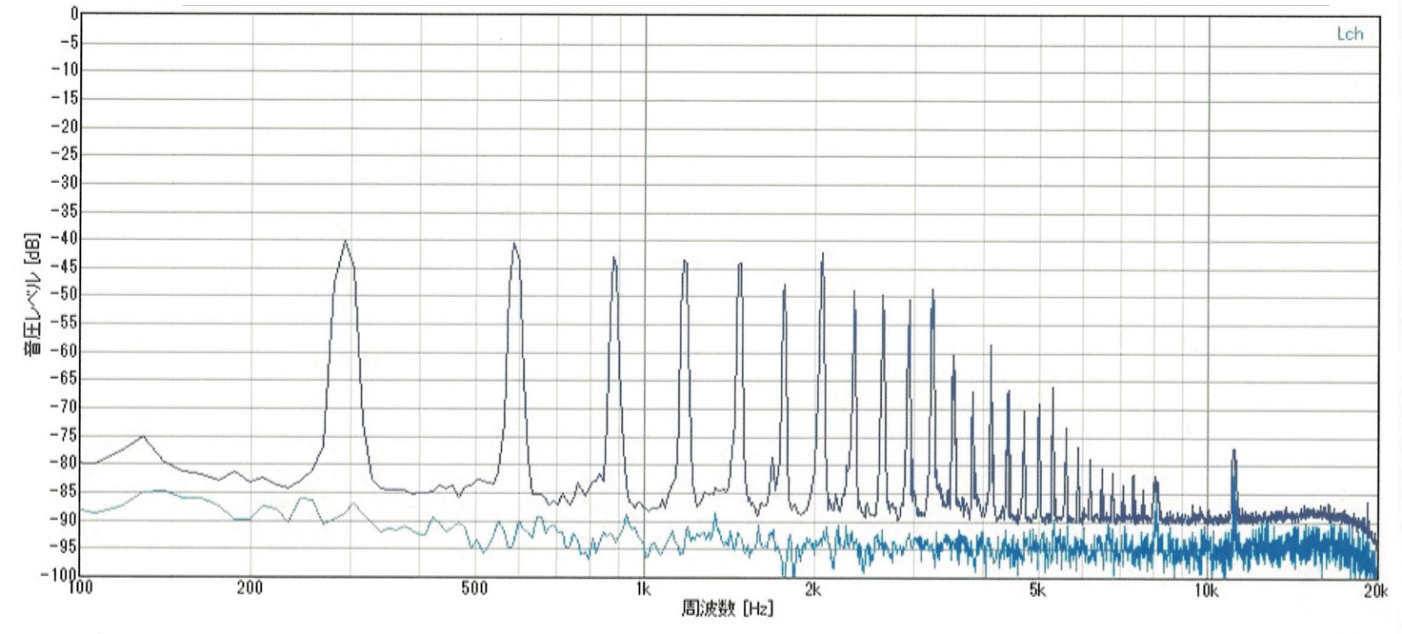The height and width of the screenshot is (634, 1402).
Task: Click the third harmonic peak near 900 Hz
Action: pyautogui.click(x=614, y=260)
